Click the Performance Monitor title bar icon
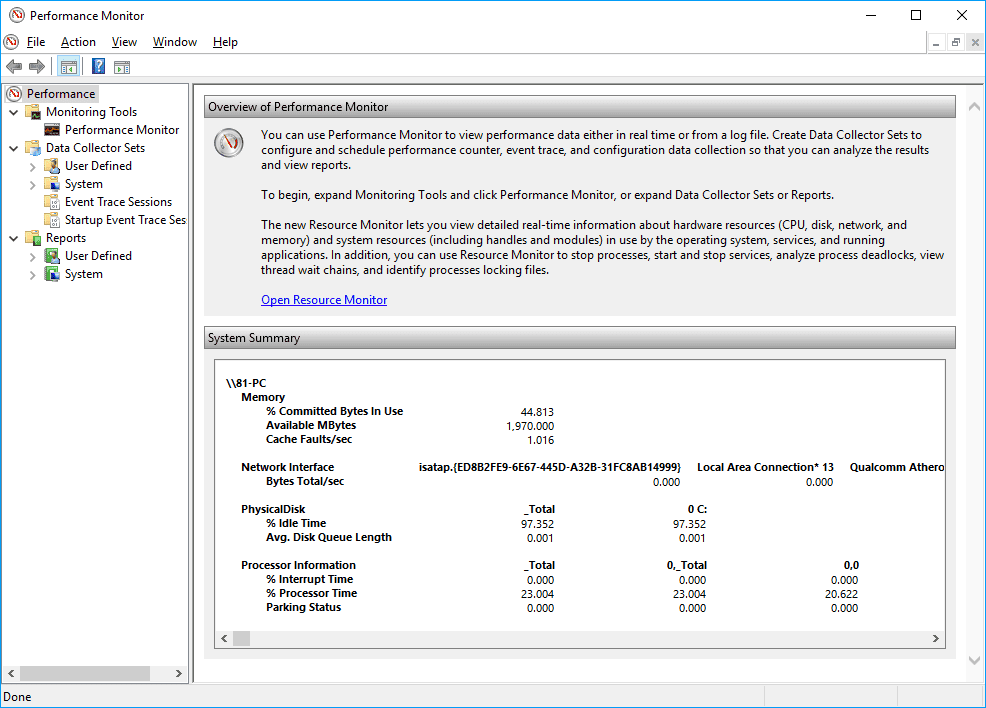Screen dimensions: 986x708 click(x=17, y=15)
